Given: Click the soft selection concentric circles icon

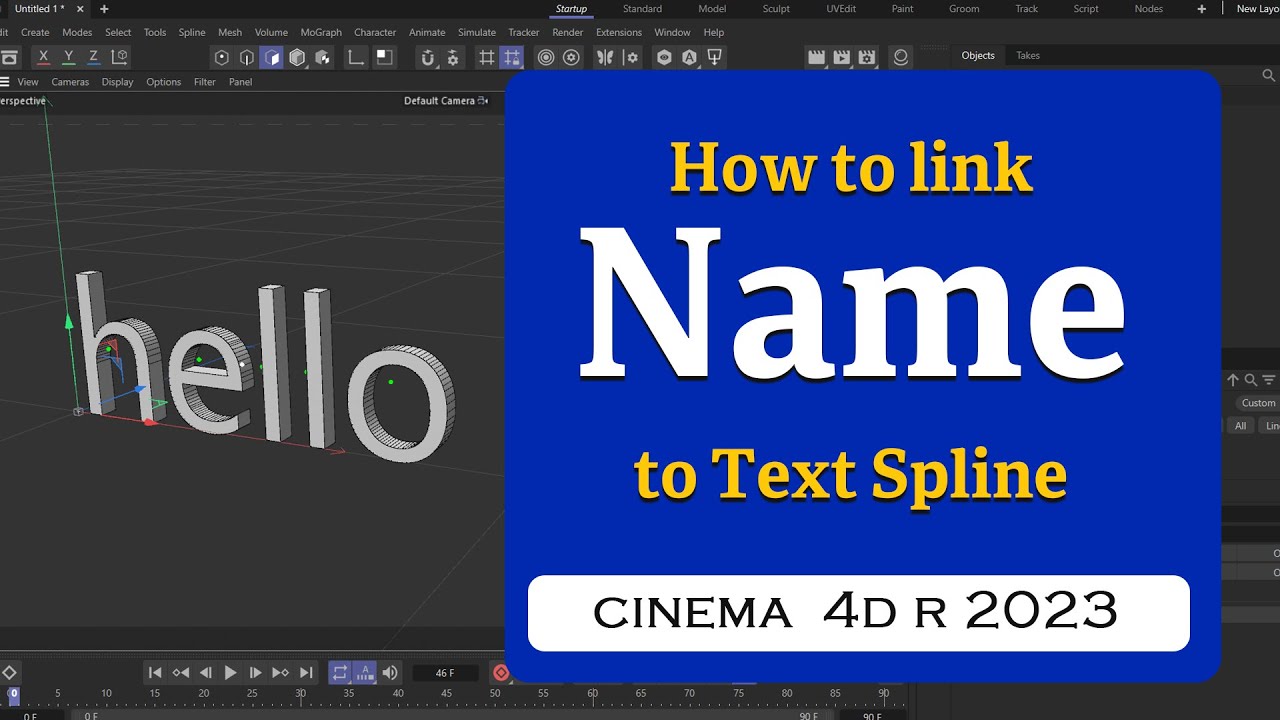Looking at the screenshot, I should 546,57.
